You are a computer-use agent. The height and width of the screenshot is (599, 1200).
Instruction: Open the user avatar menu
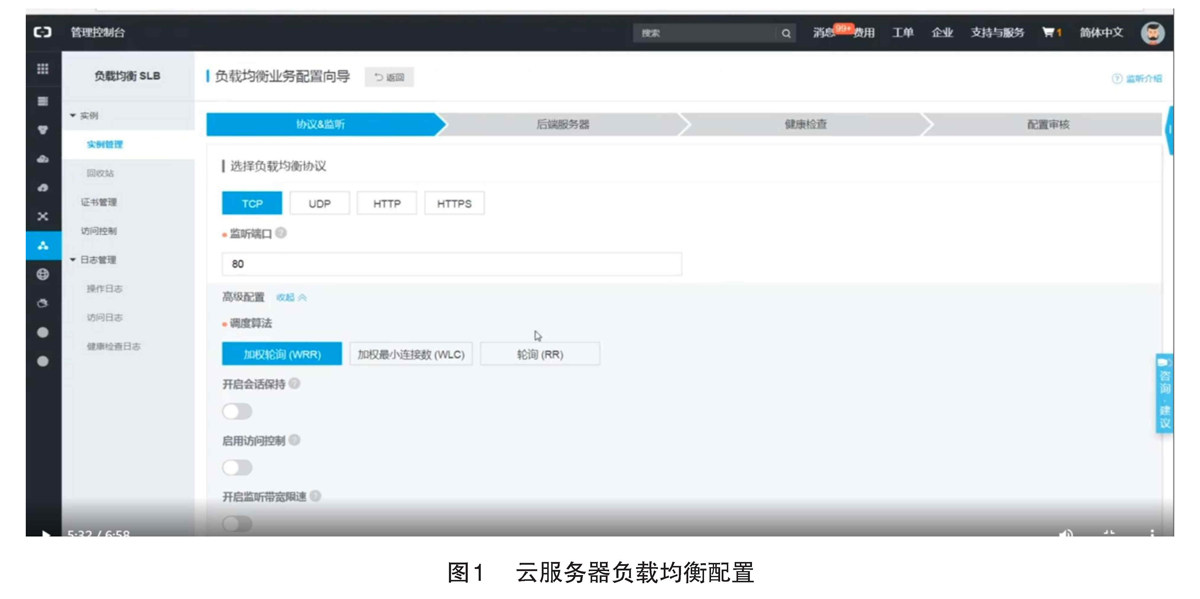[1152, 33]
